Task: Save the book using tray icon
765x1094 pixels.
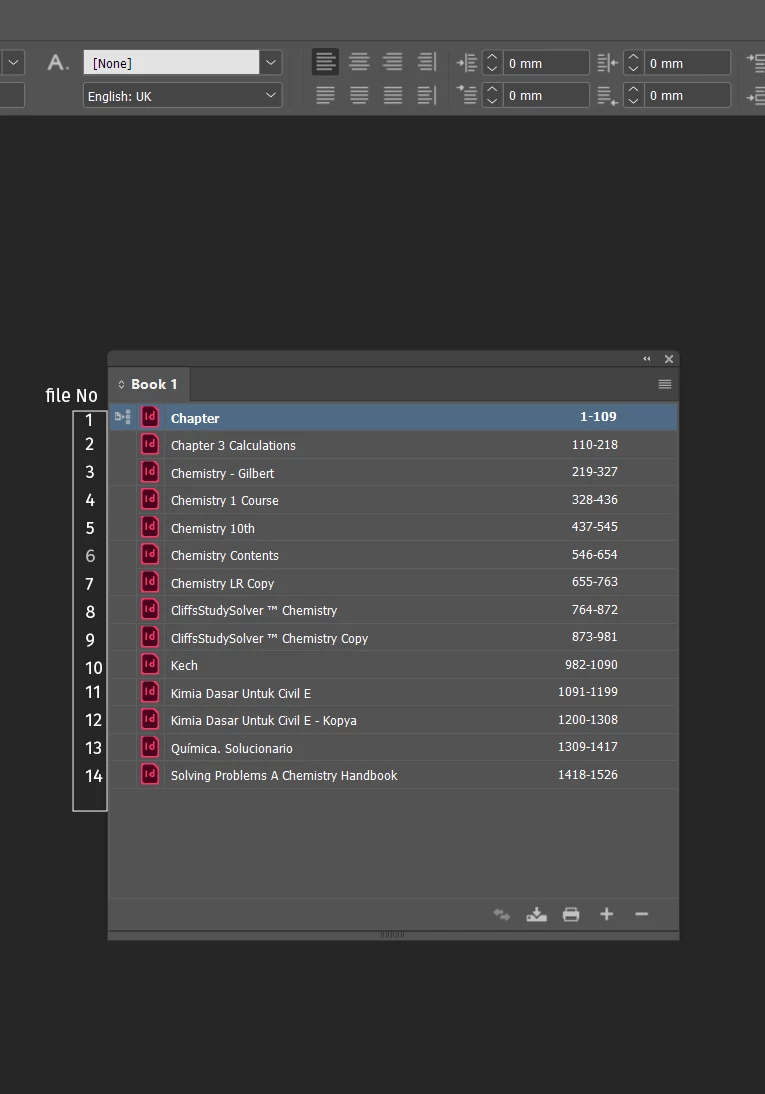Action: pyautogui.click(x=536, y=915)
